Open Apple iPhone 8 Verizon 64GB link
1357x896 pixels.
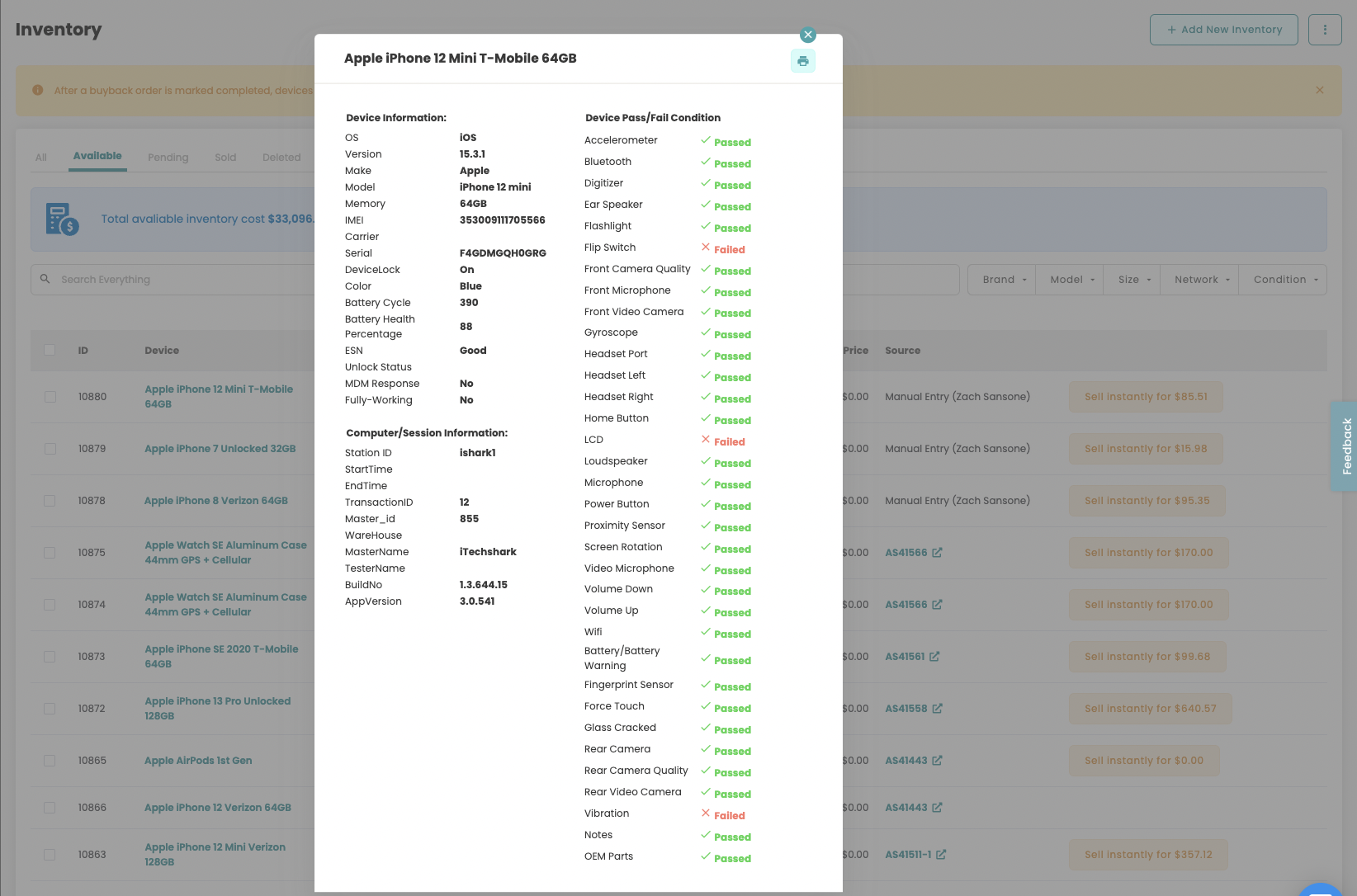216,501
